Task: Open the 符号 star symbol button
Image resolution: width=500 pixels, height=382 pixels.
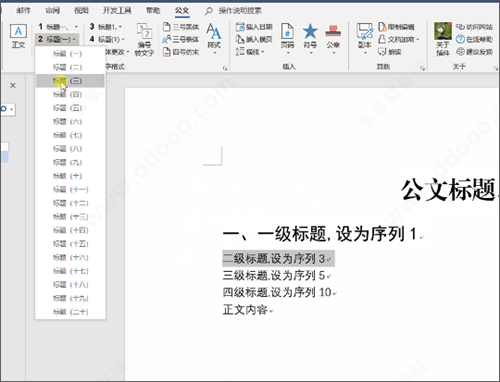Action: coord(310,39)
